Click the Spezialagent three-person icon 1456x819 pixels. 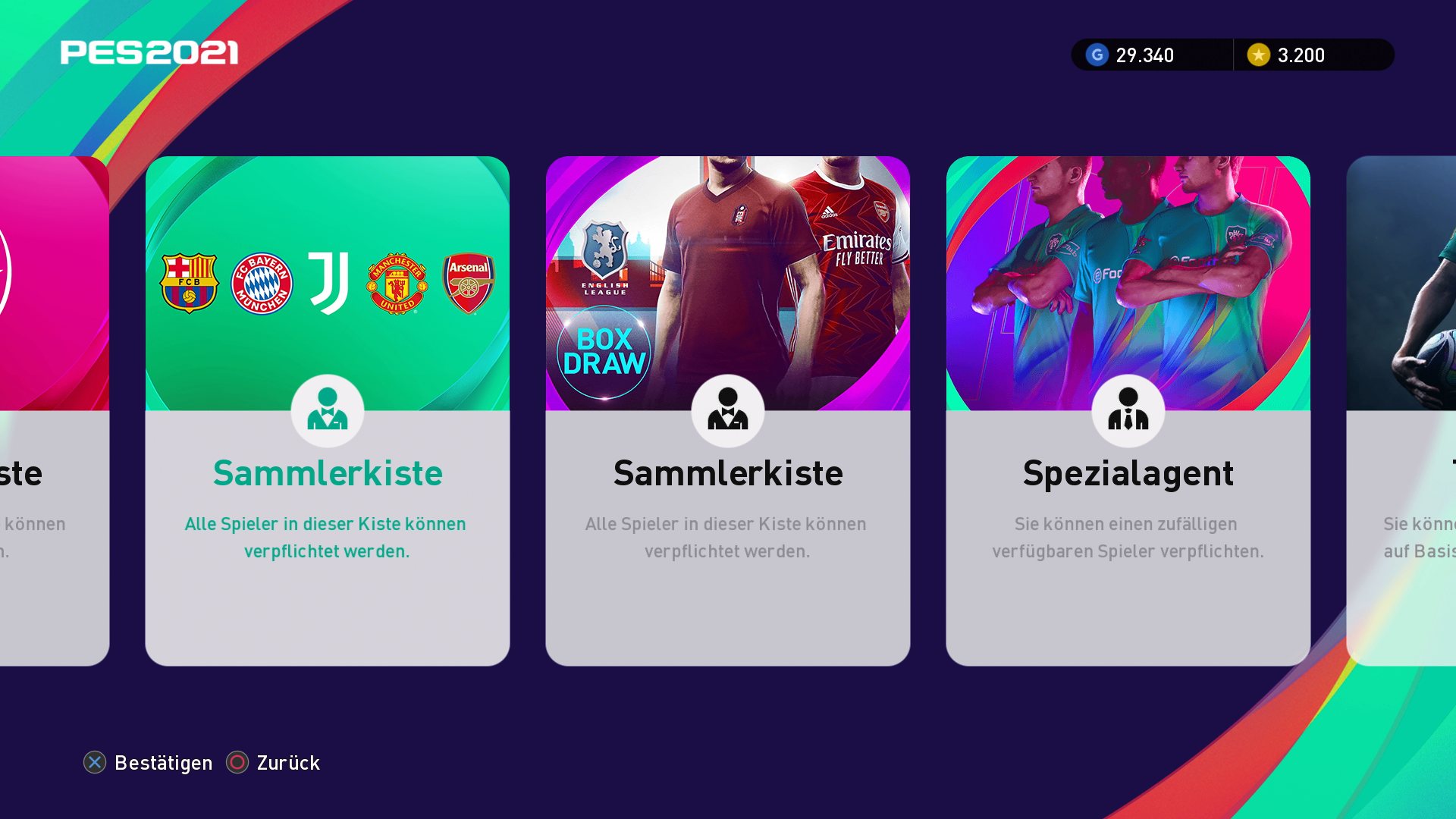[1128, 410]
